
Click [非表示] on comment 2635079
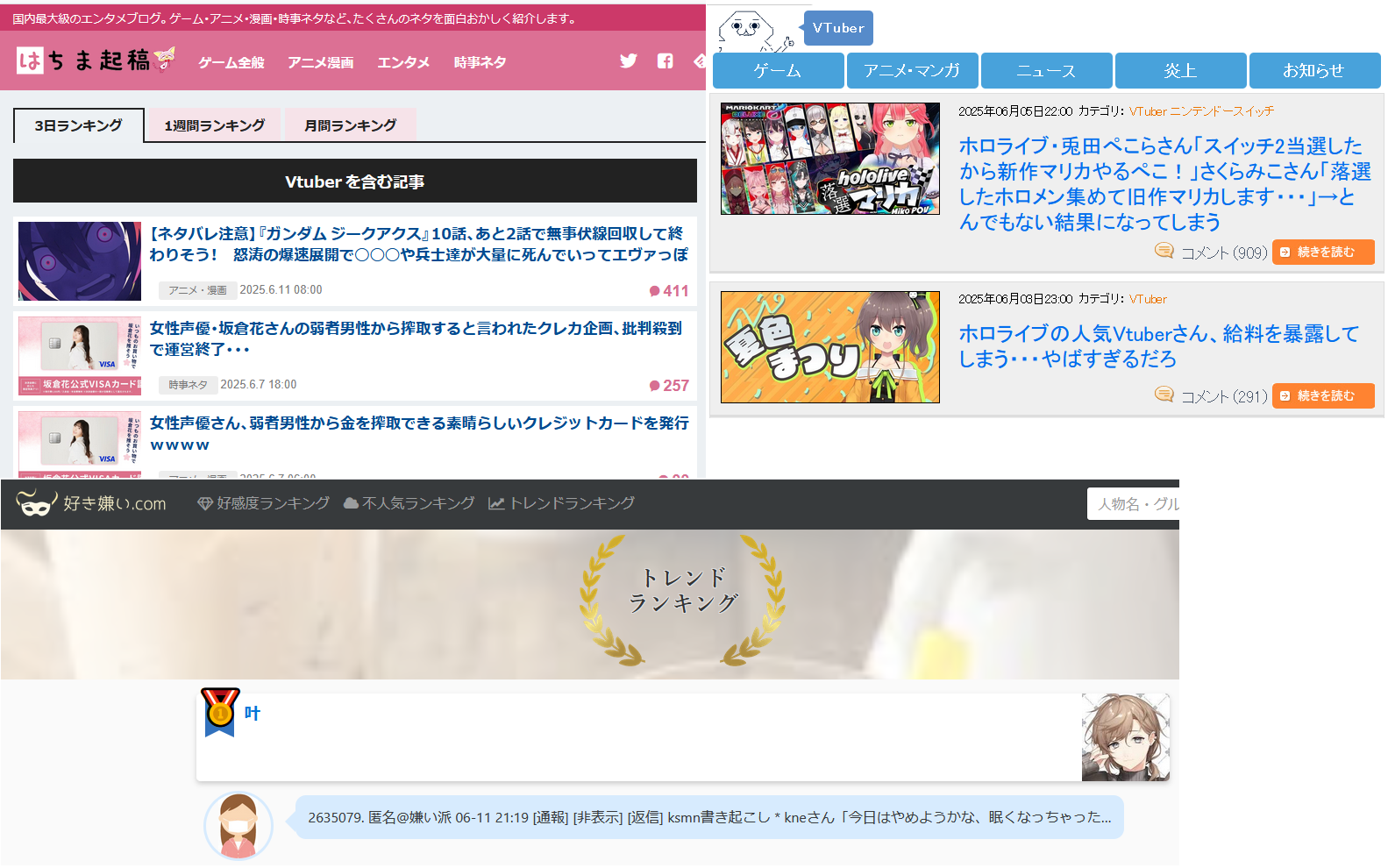[x=597, y=817]
